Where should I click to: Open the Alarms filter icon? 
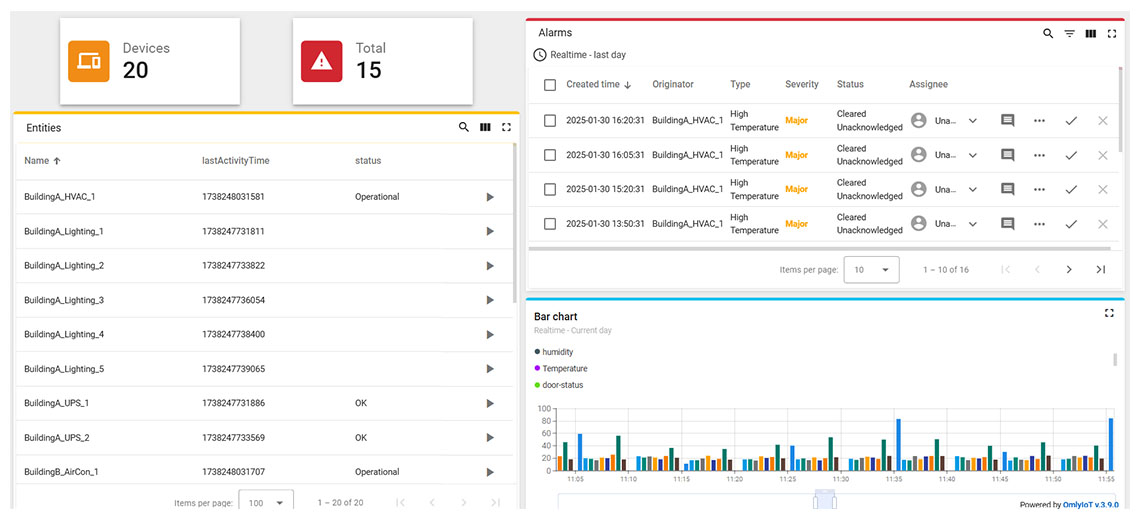[1069, 33]
